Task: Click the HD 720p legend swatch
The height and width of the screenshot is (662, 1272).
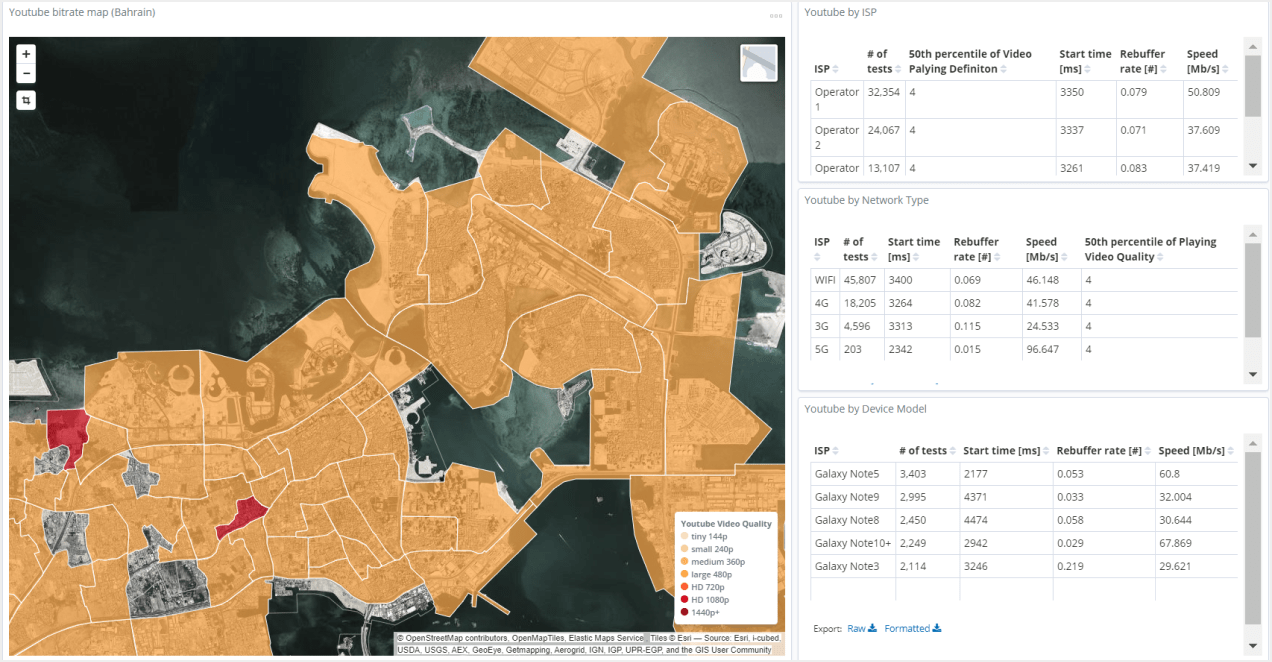Action: (x=684, y=587)
